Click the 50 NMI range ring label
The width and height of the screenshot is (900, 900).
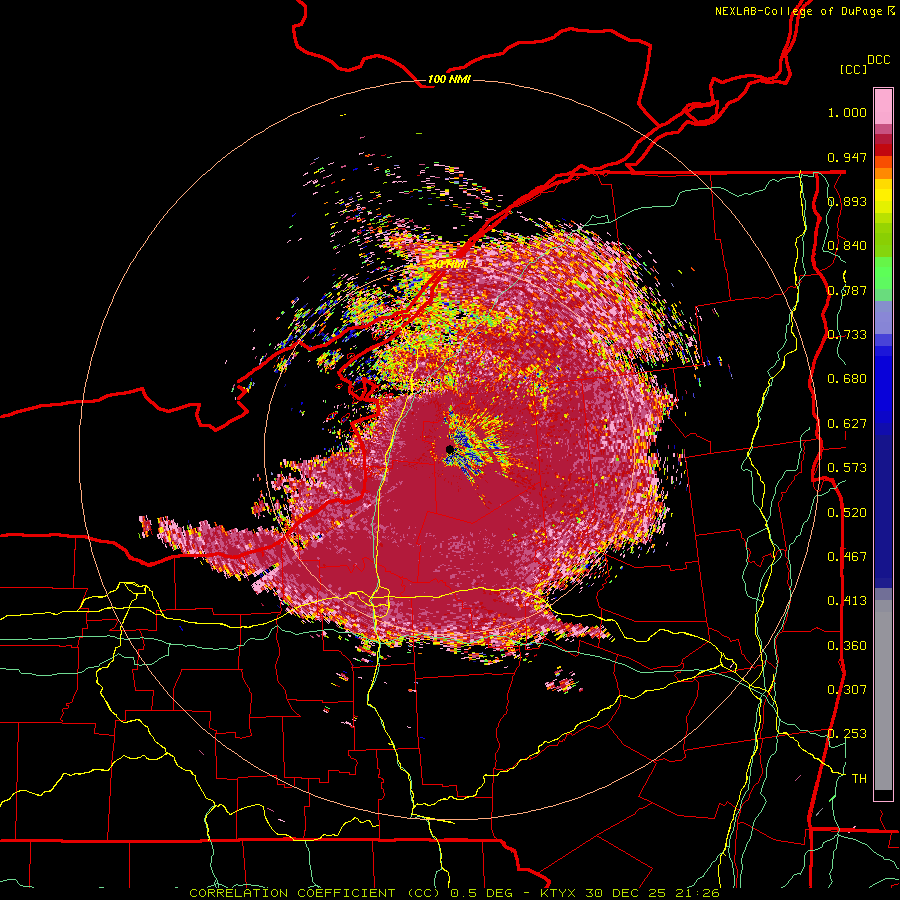(449, 264)
